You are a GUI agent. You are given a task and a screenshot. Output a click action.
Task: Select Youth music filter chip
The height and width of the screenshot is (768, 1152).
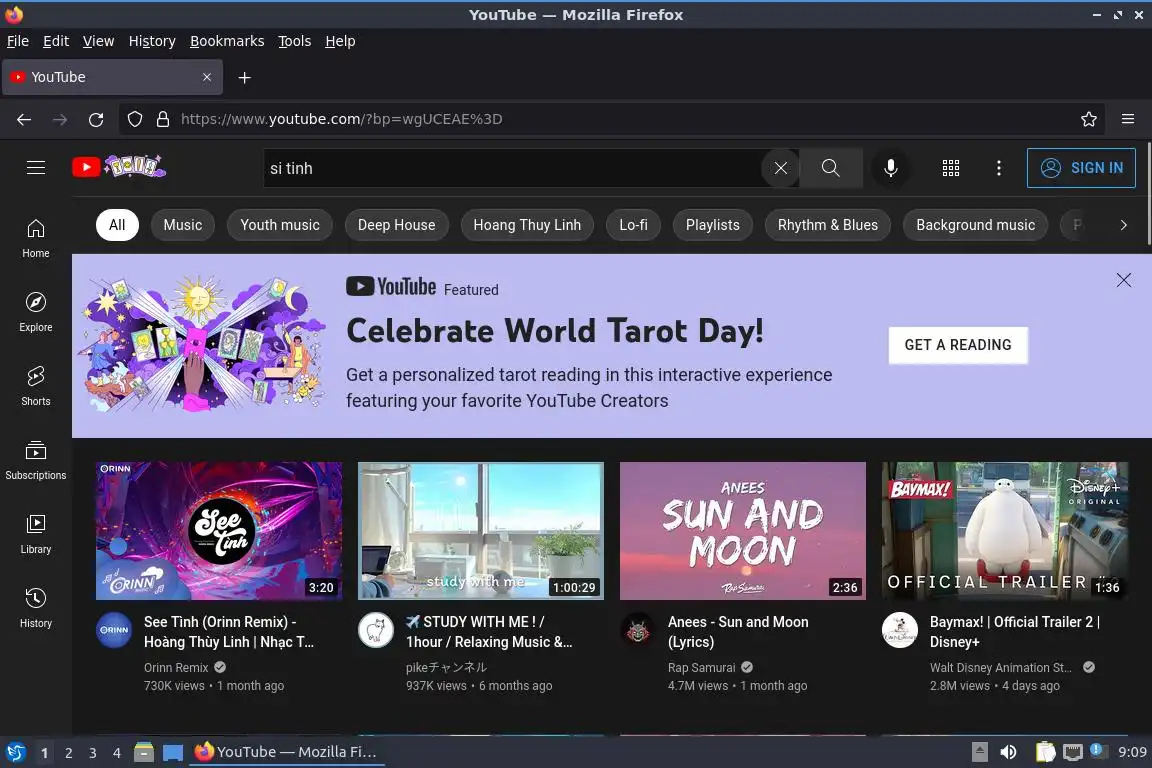coord(280,225)
